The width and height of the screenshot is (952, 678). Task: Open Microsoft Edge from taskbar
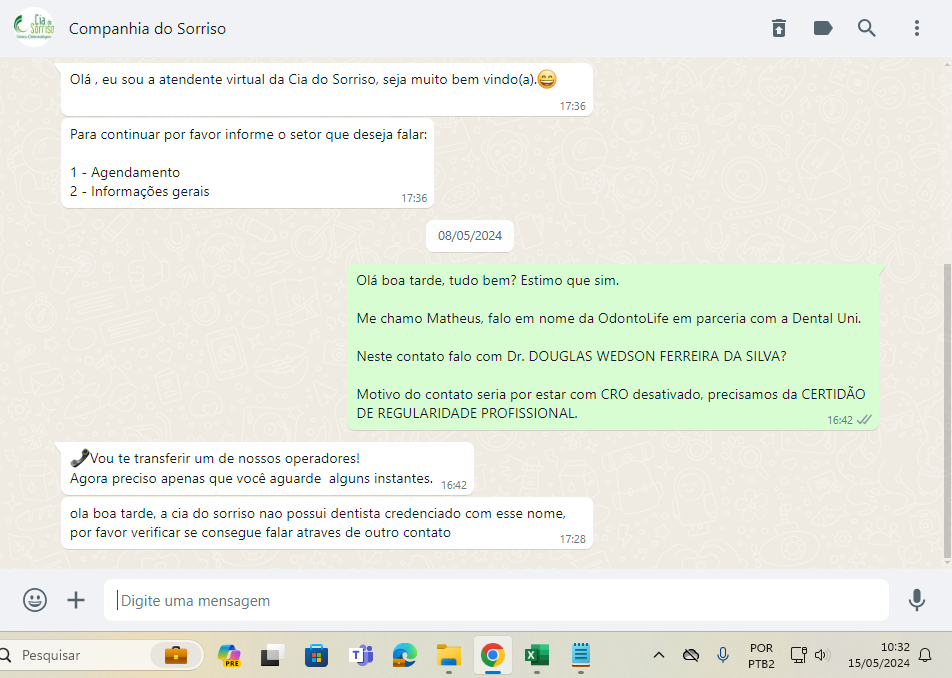point(404,655)
